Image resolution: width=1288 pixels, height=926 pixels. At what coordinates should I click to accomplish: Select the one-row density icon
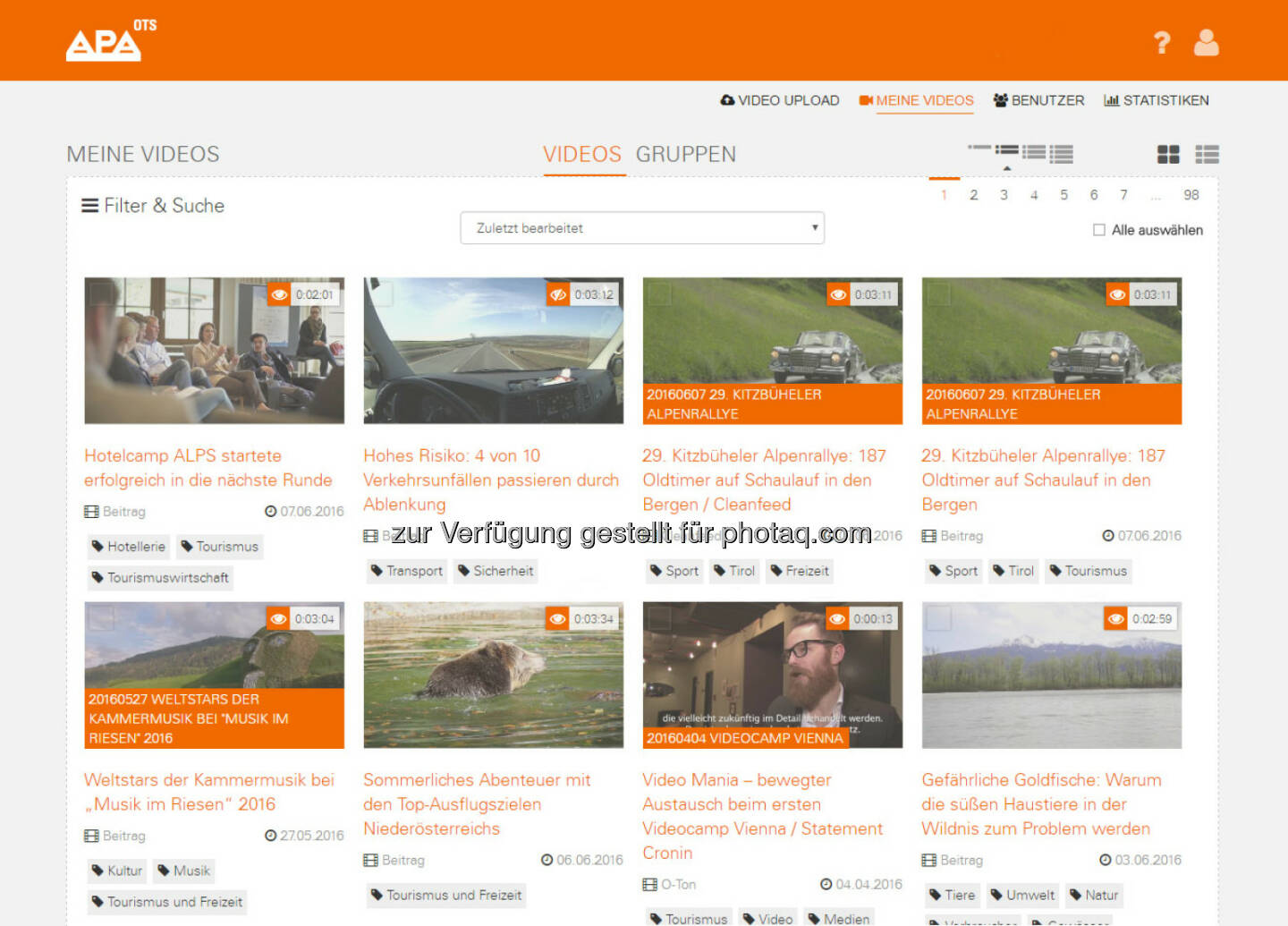tap(979, 148)
